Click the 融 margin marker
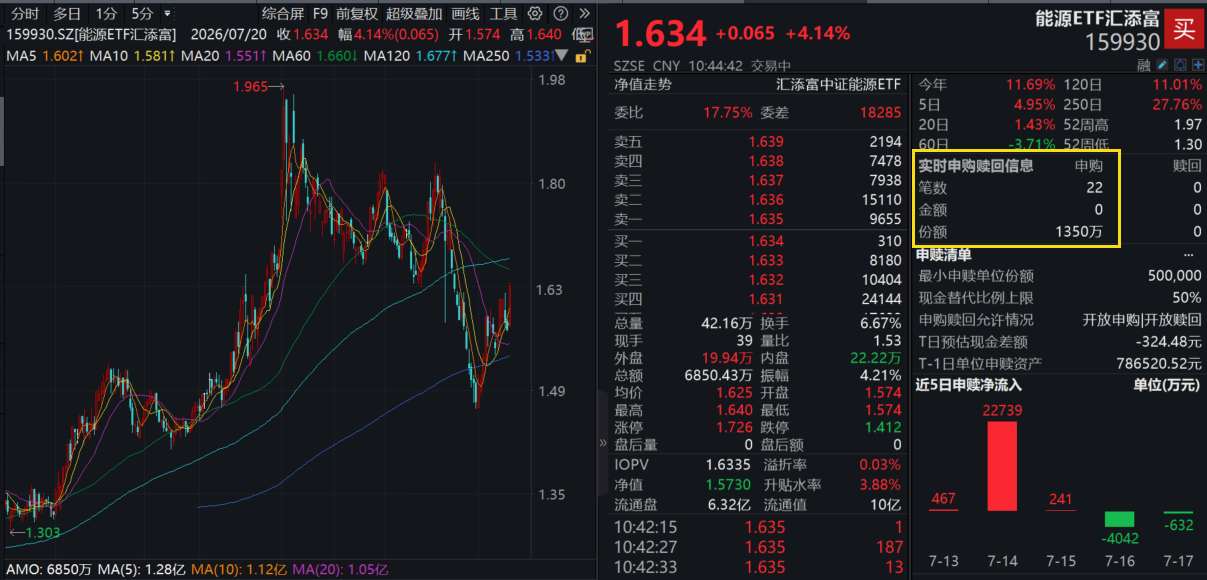Image resolution: width=1207 pixels, height=580 pixels. click(1144, 65)
